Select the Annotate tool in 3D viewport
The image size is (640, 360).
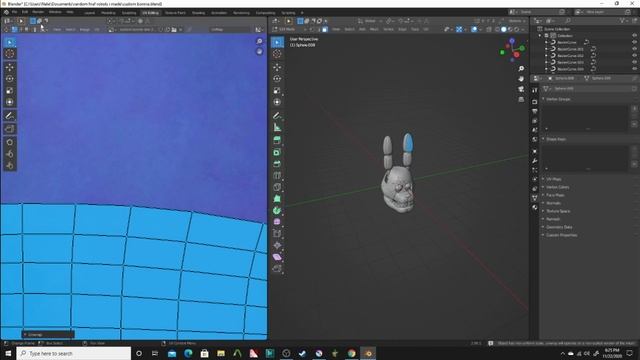point(277,116)
